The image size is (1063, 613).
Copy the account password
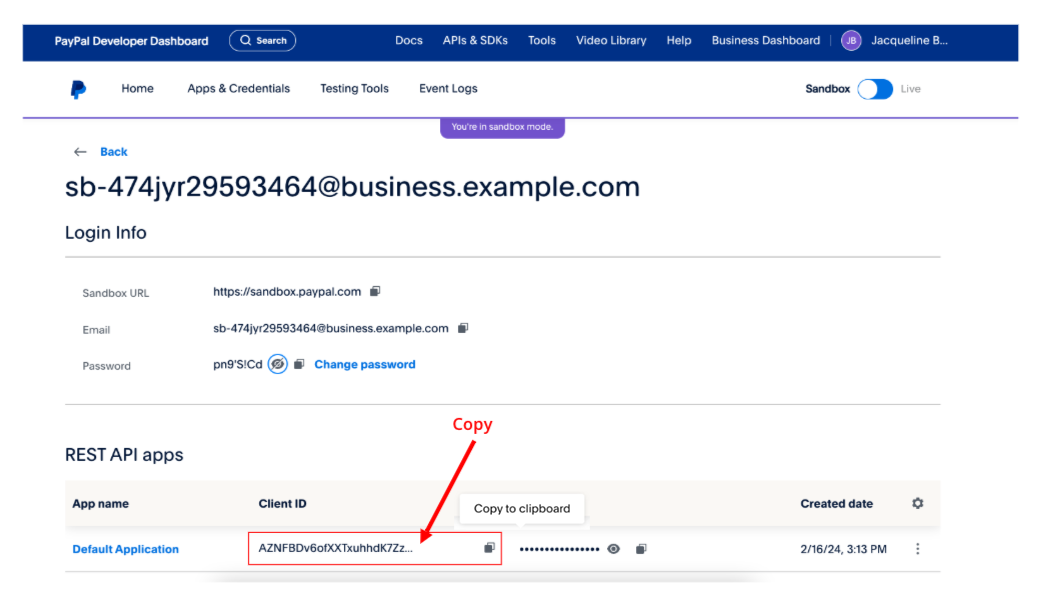[x=299, y=365]
